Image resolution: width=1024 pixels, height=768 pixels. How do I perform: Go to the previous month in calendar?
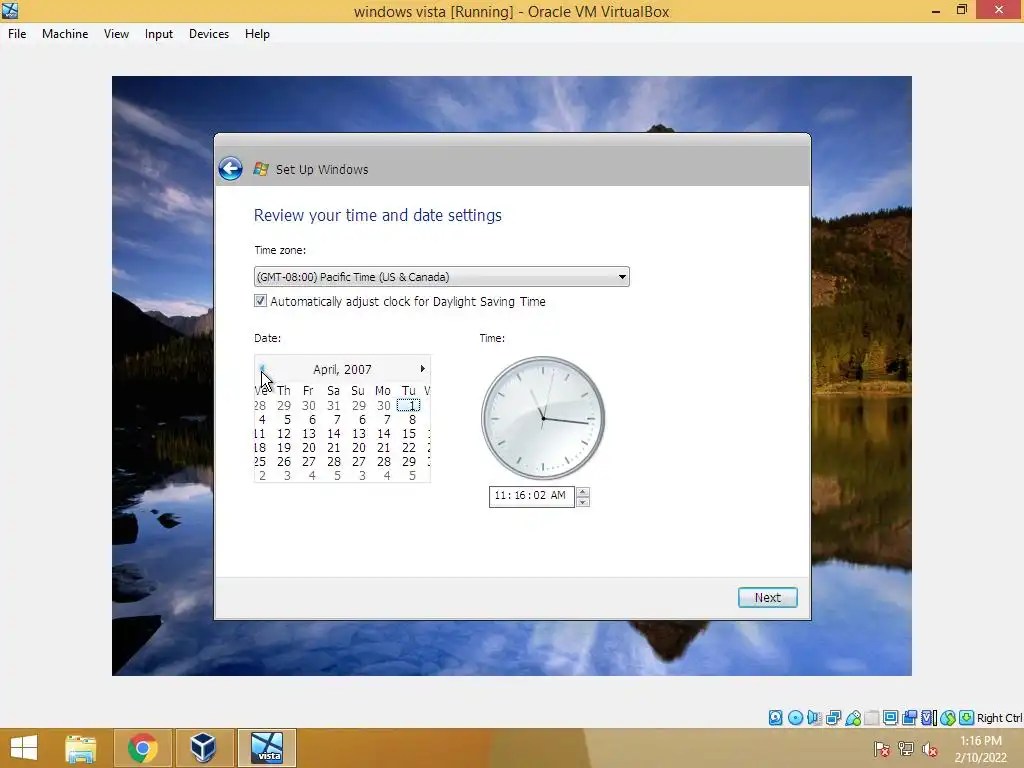tap(262, 369)
